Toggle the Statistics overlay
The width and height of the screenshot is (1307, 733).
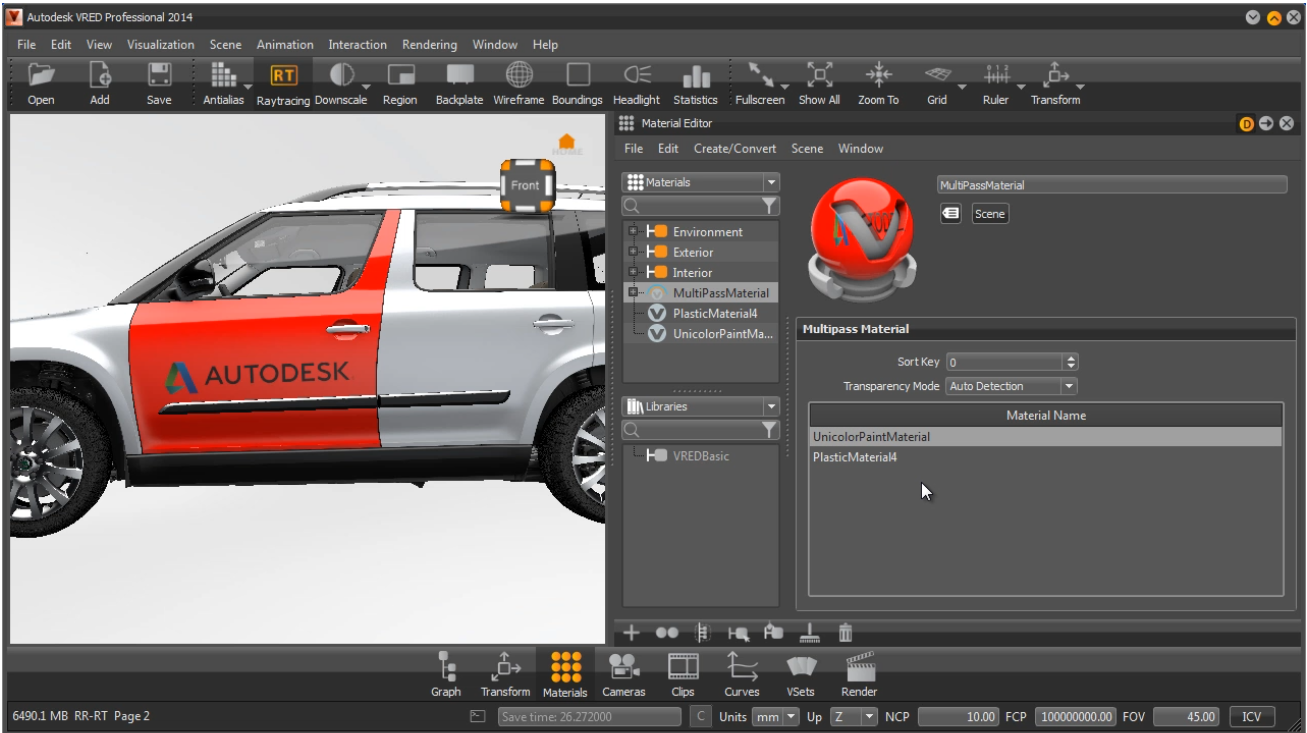tap(696, 75)
